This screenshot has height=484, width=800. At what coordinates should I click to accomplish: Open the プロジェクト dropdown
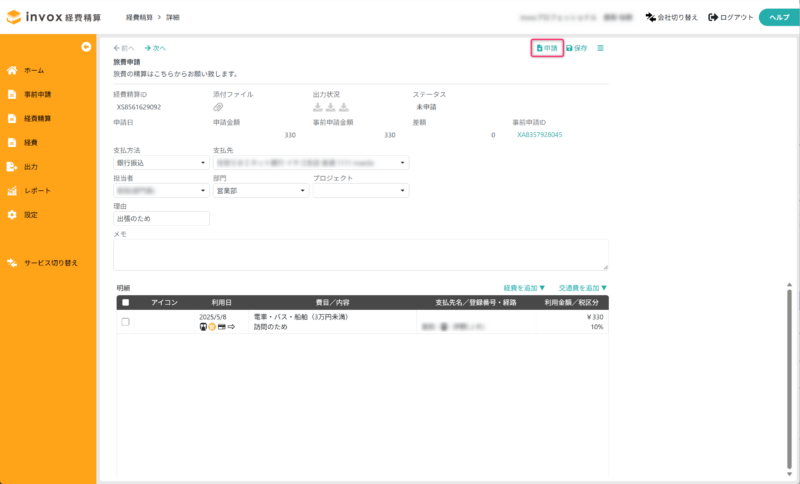(361, 191)
